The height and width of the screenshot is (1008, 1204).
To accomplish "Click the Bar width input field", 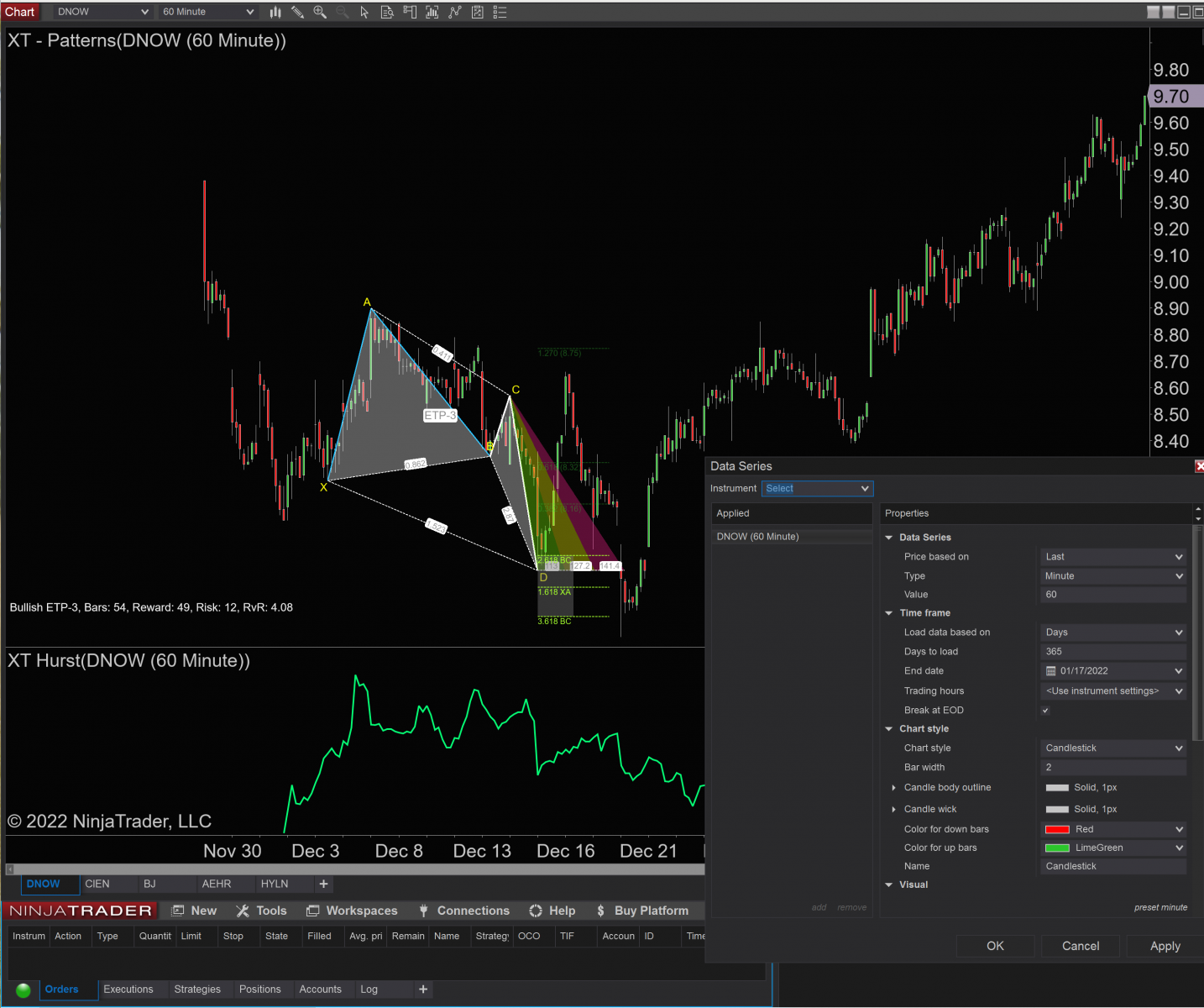I will pos(1113,768).
